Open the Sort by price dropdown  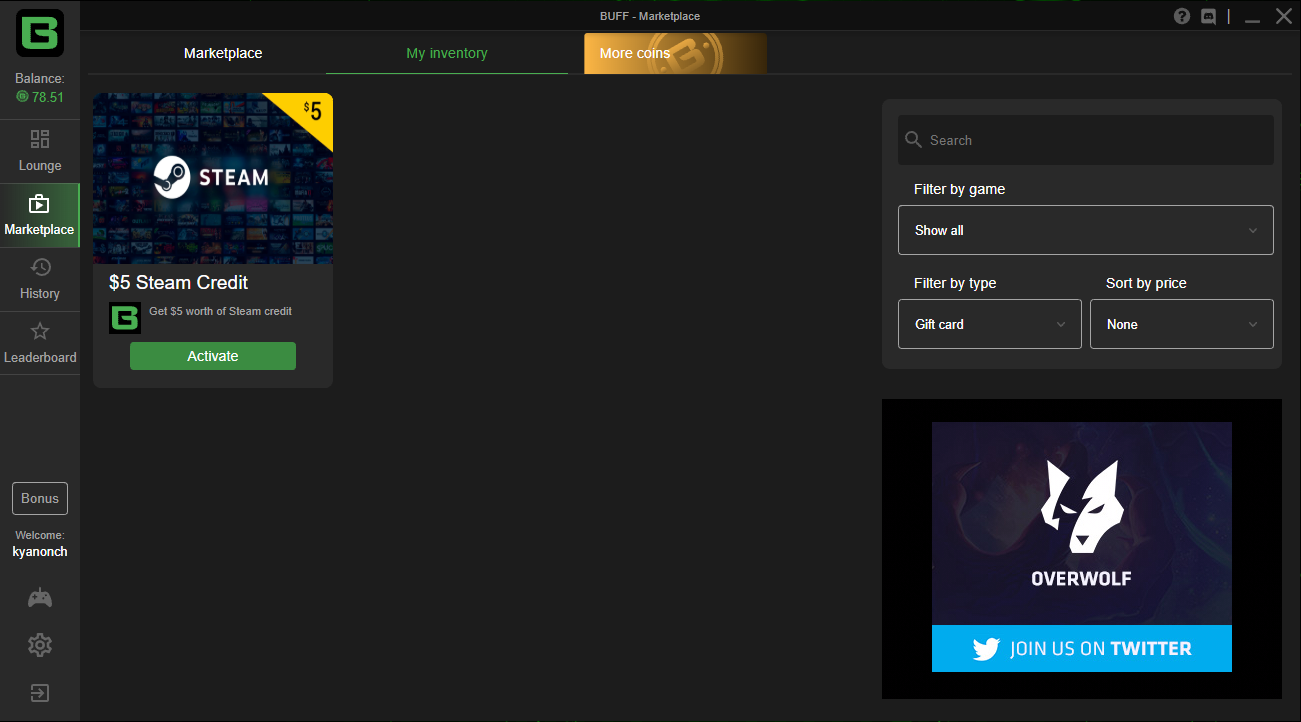1181,324
